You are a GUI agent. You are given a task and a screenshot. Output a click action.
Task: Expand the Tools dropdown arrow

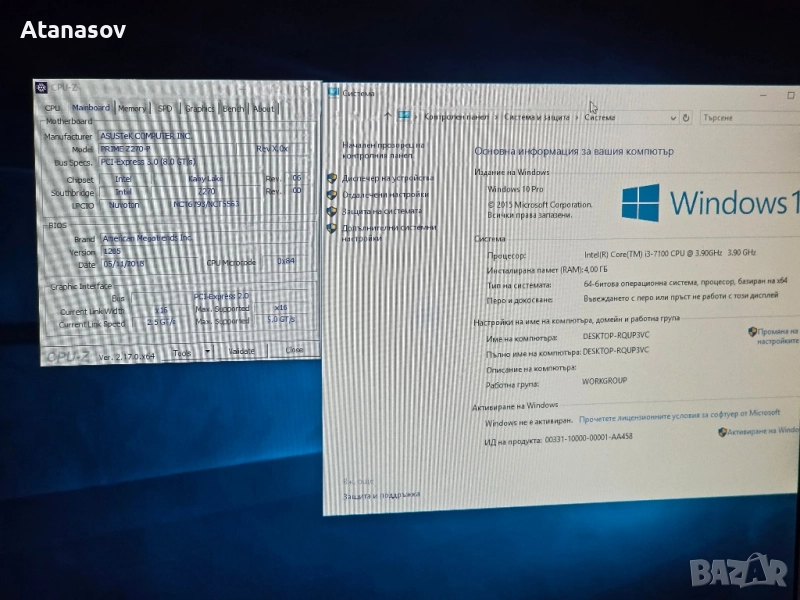[x=208, y=352]
